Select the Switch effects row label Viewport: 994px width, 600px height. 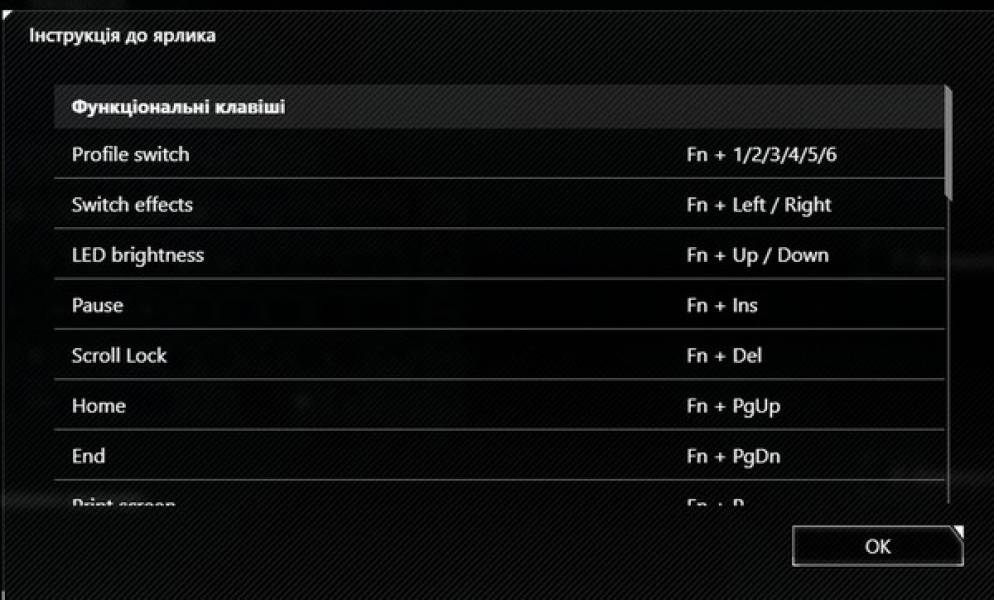point(132,205)
